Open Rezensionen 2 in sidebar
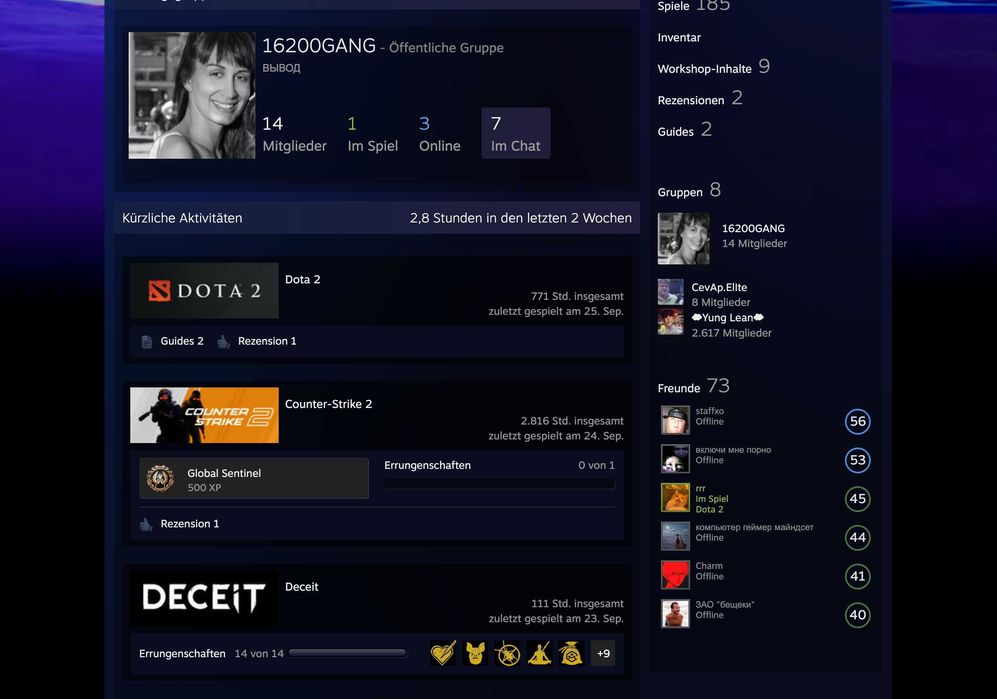Image resolution: width=997 pixels, height=699 pixels. tap(700, 99)
